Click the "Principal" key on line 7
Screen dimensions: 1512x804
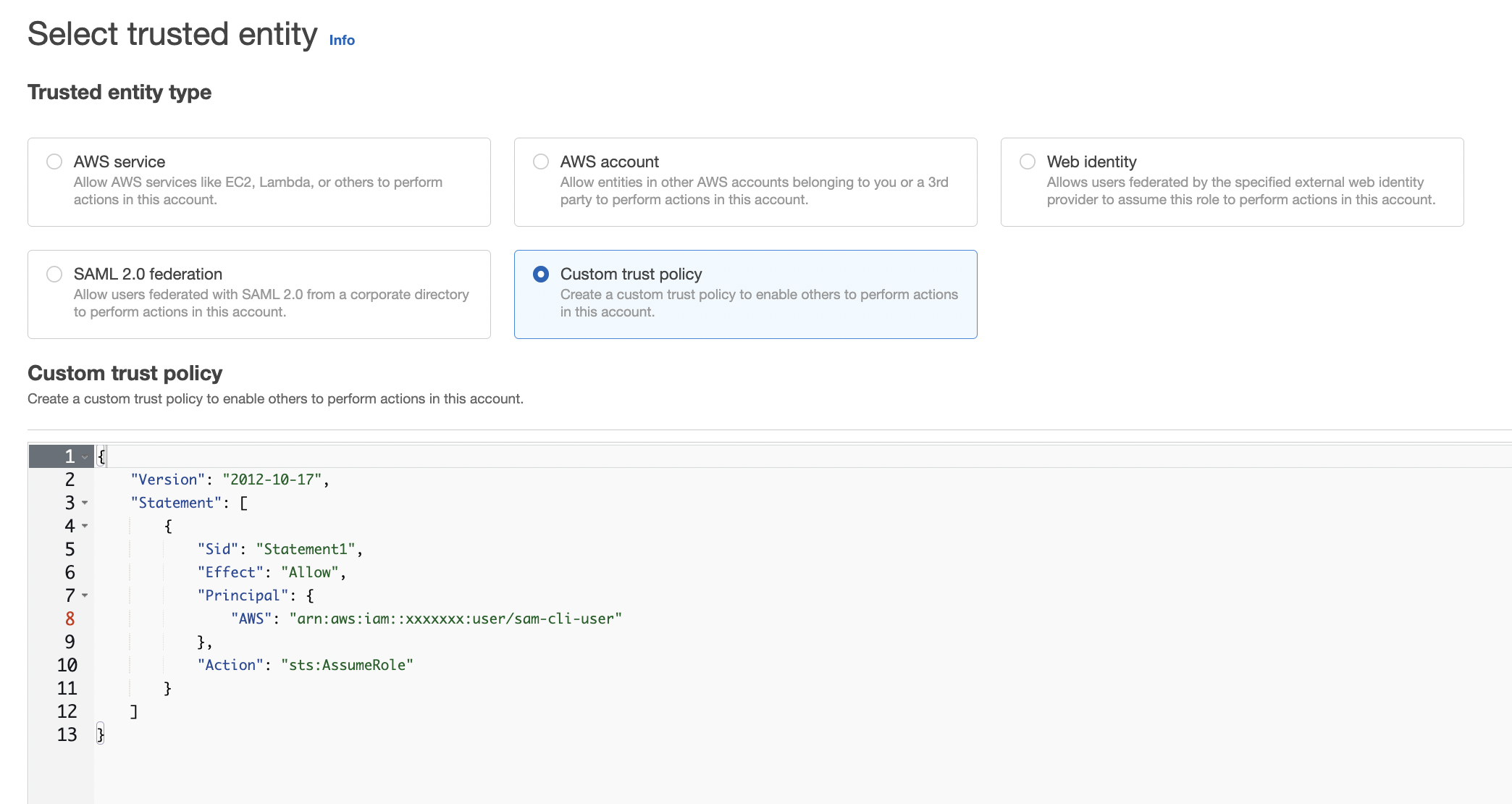tap(243, 595)
